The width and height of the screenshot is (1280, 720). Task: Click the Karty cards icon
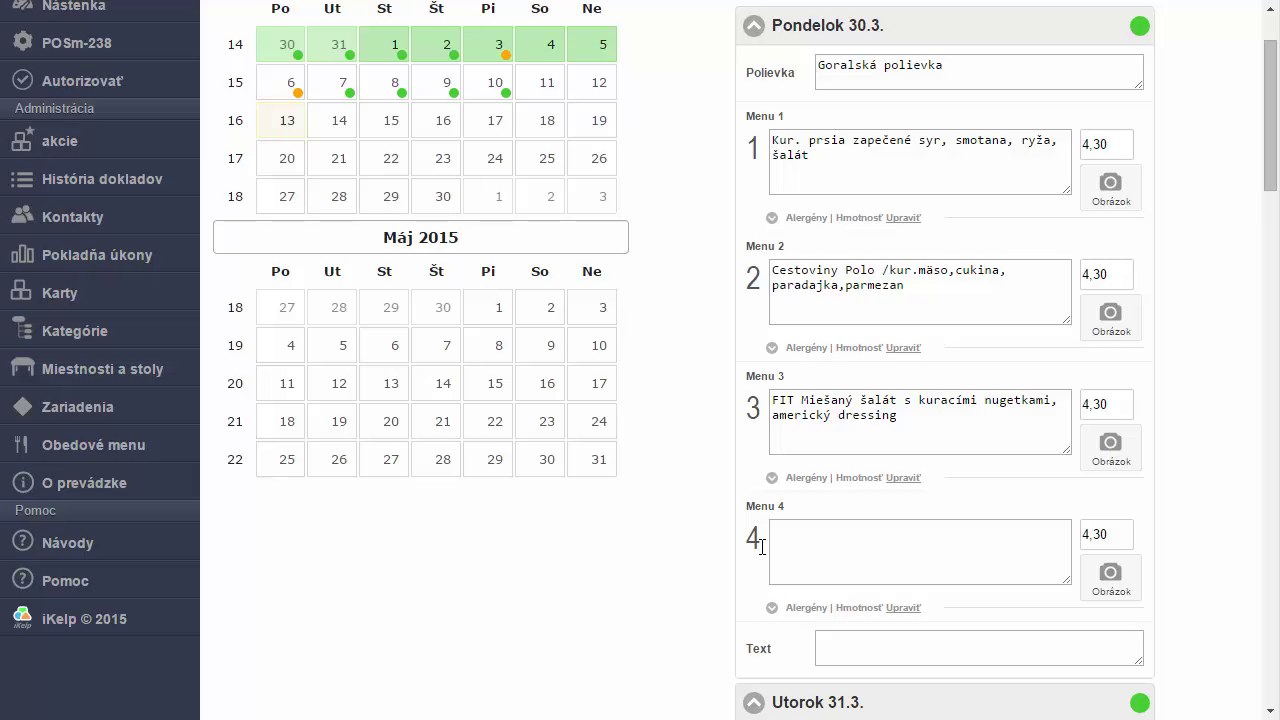[22, 292]
